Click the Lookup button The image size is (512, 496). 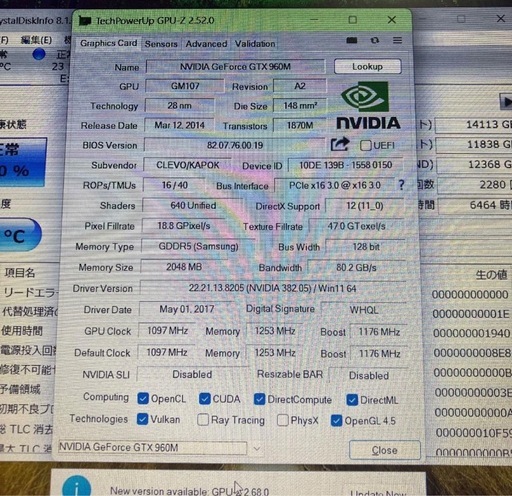367,66
